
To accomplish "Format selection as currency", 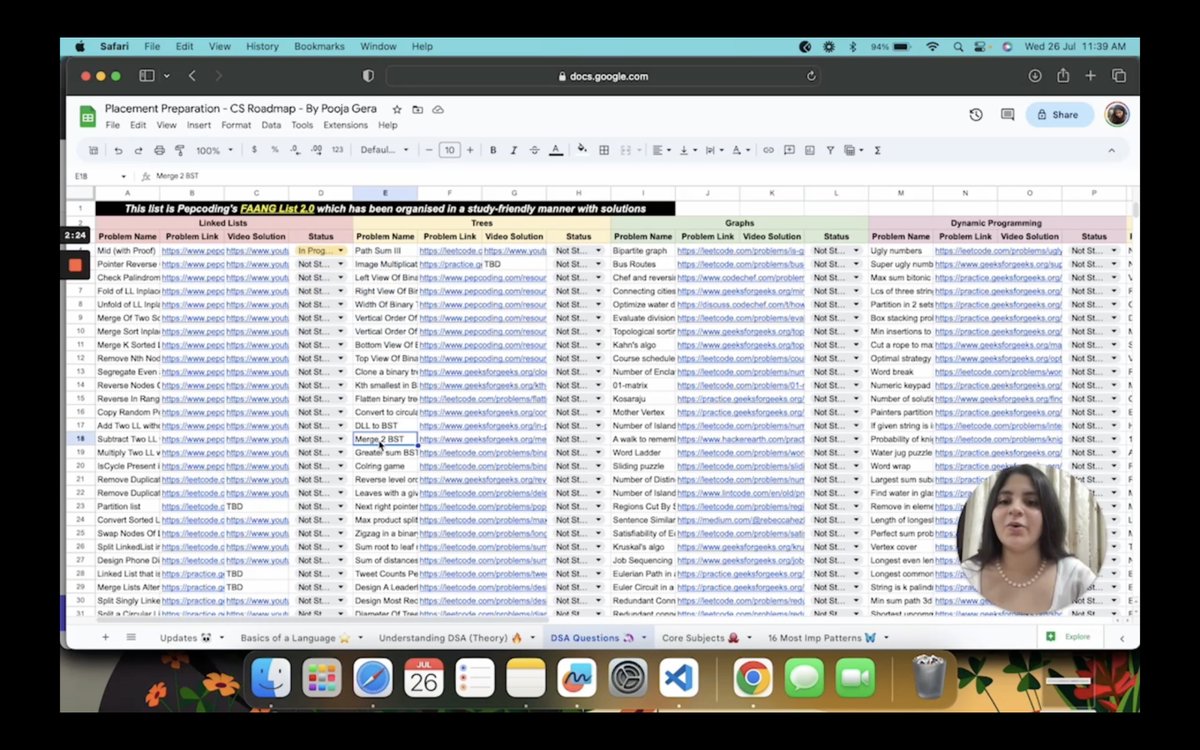I will 254,150.
